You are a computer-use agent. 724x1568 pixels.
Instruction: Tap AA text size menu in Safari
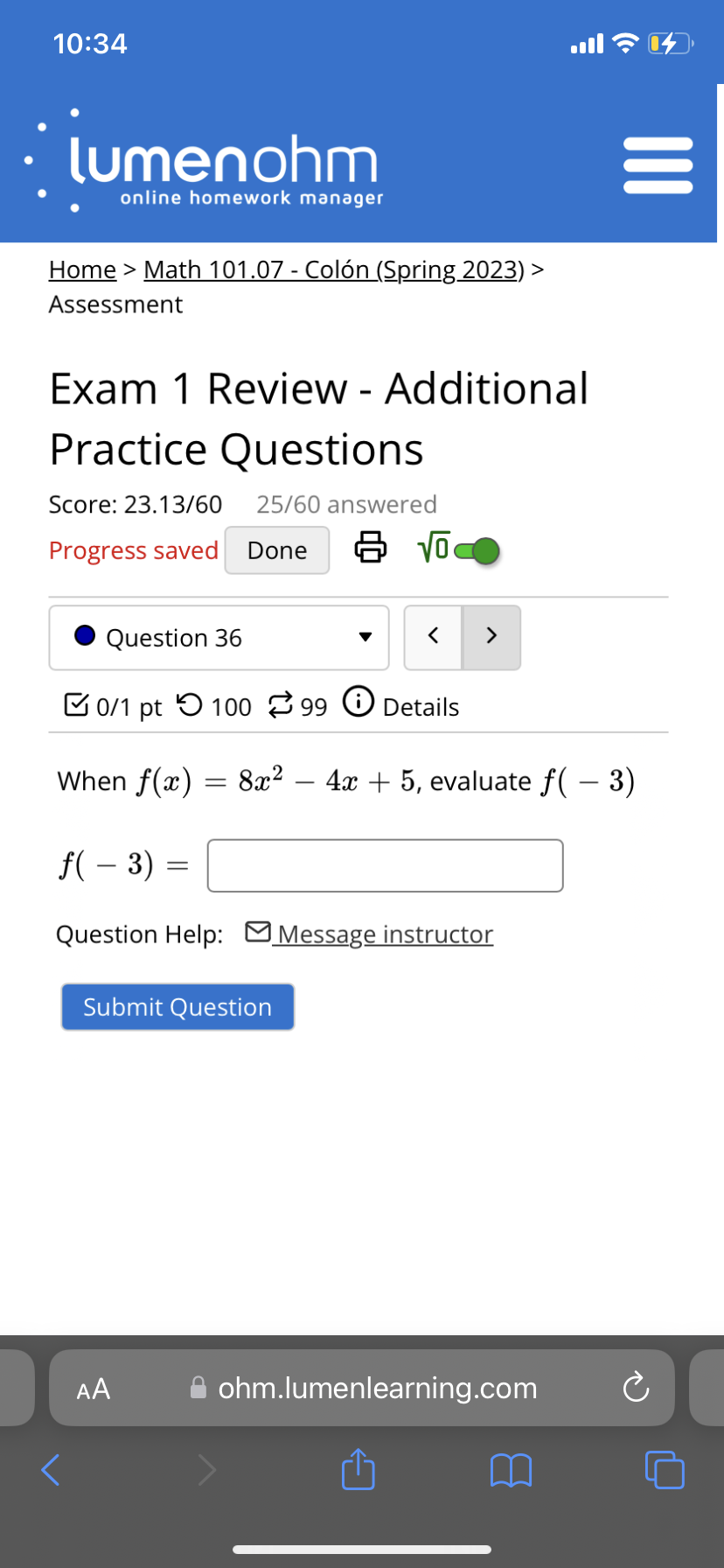[x=92, y=1388]
